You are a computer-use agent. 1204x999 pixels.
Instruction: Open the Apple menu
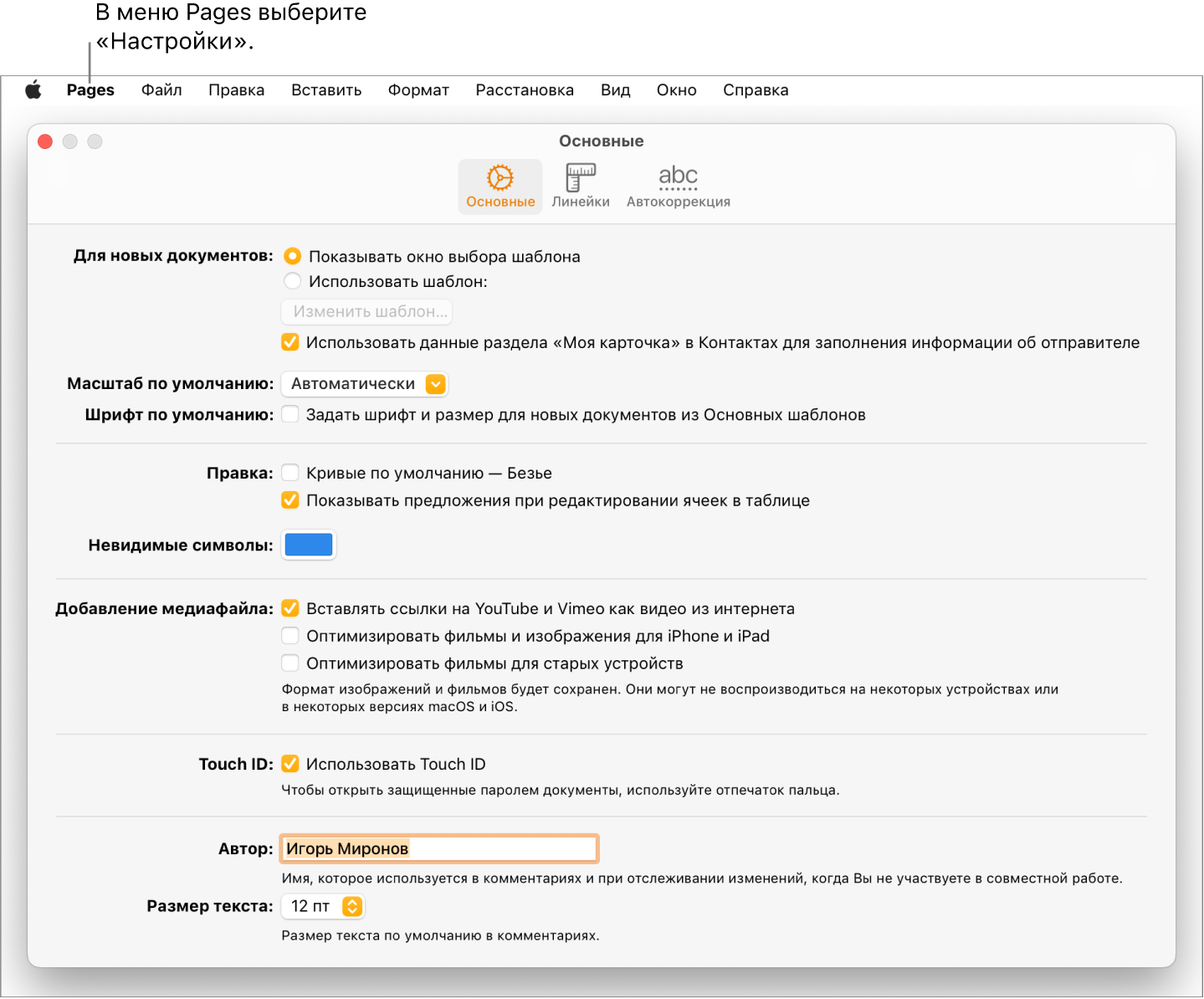(33, 90)
